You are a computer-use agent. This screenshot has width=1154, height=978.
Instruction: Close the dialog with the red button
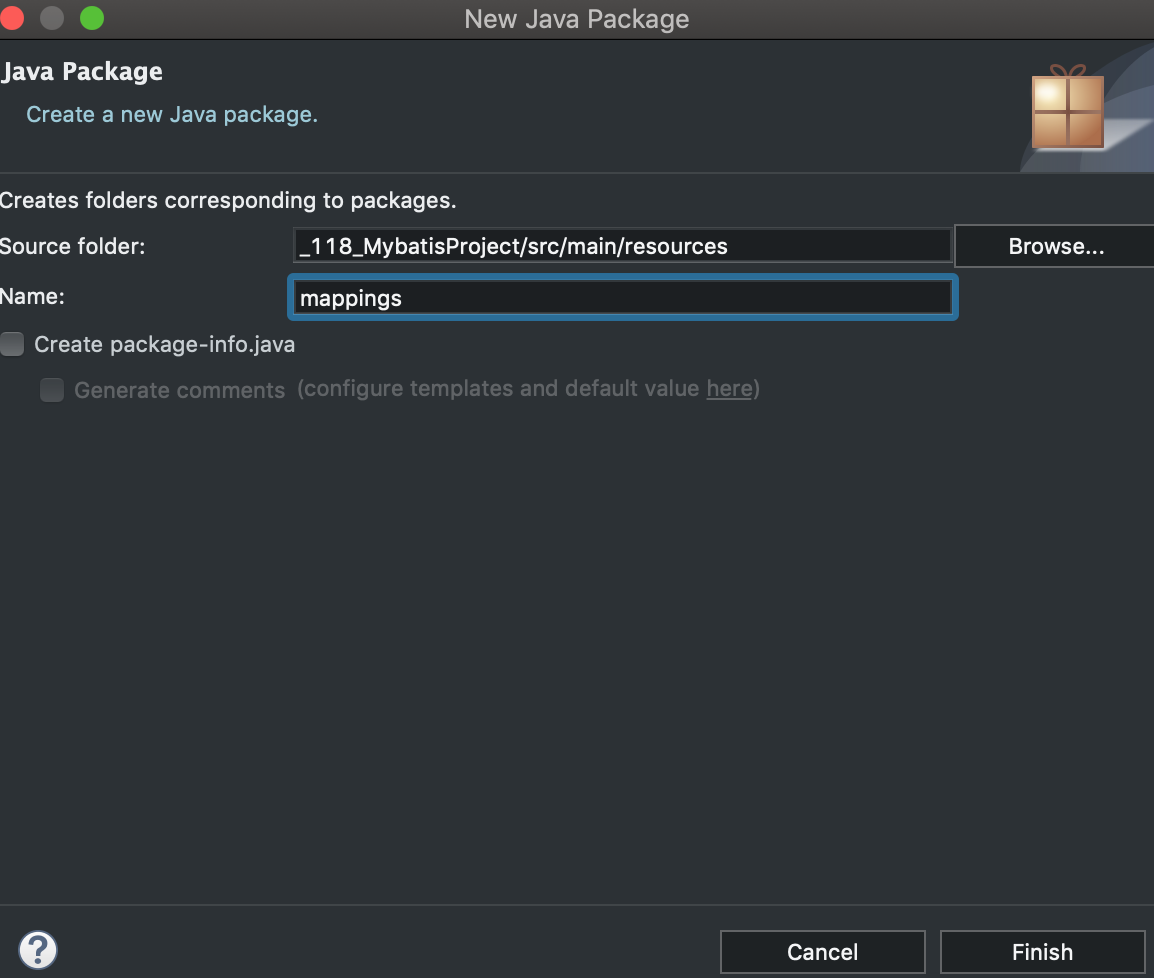(x=12, y=18)
